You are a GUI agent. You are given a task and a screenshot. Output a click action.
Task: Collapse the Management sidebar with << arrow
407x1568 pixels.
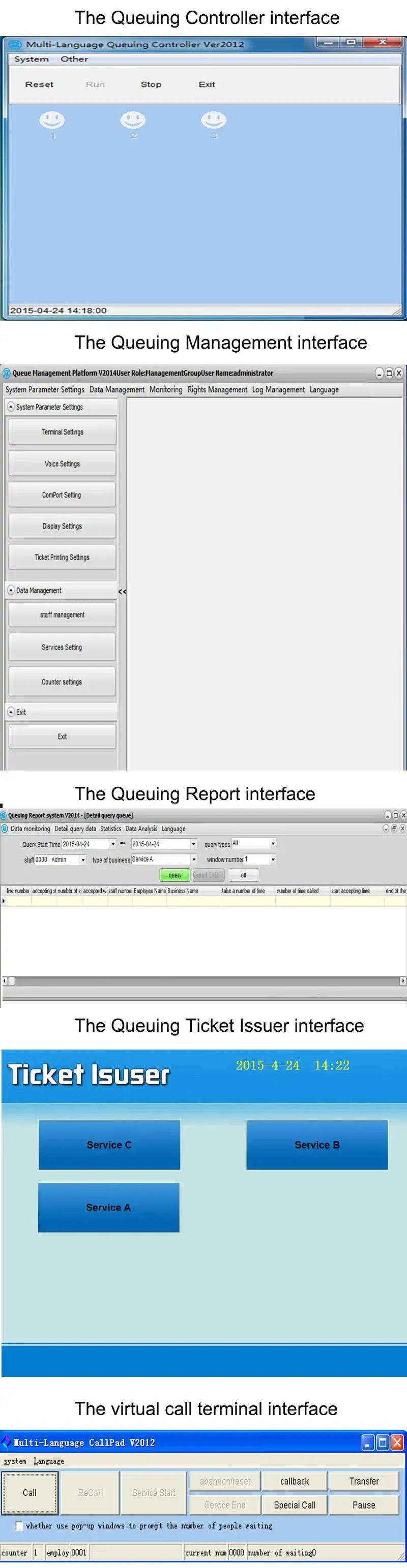(123, 592)
